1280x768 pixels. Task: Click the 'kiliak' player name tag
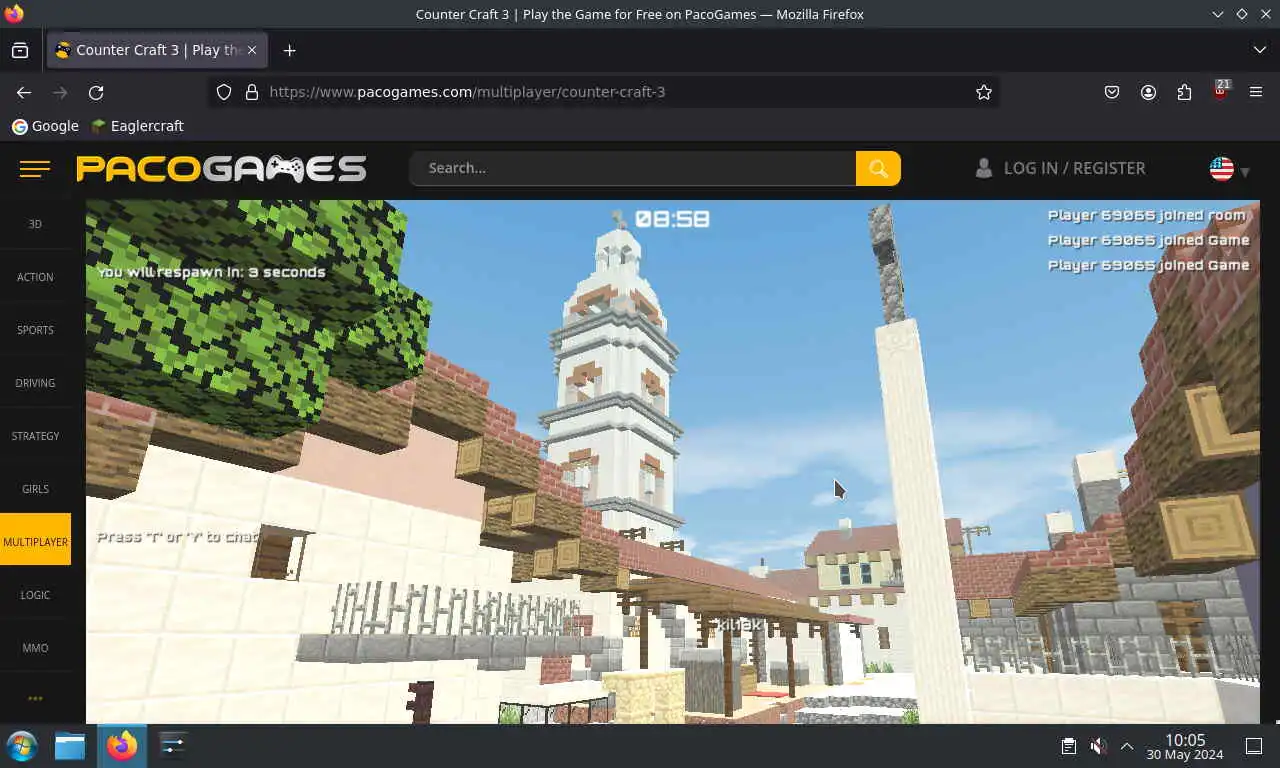739,625
